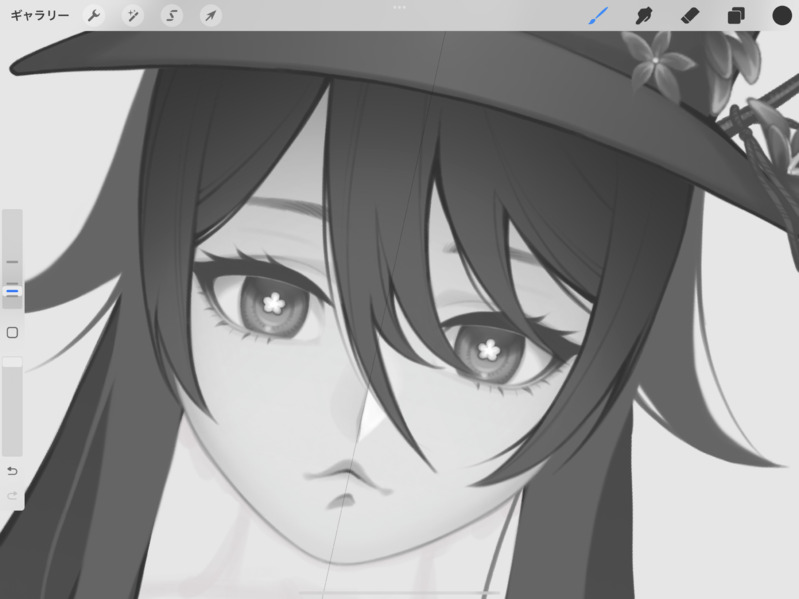Tap the three-dot multitasking handle at top
Image resolution: width=799 pixels, height=599 pixels.
point(400,7)
